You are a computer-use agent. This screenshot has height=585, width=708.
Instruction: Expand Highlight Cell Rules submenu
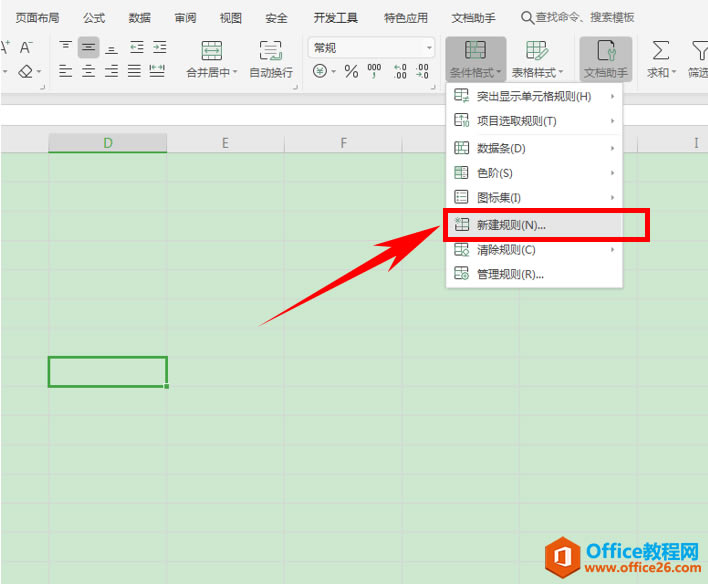534,96
